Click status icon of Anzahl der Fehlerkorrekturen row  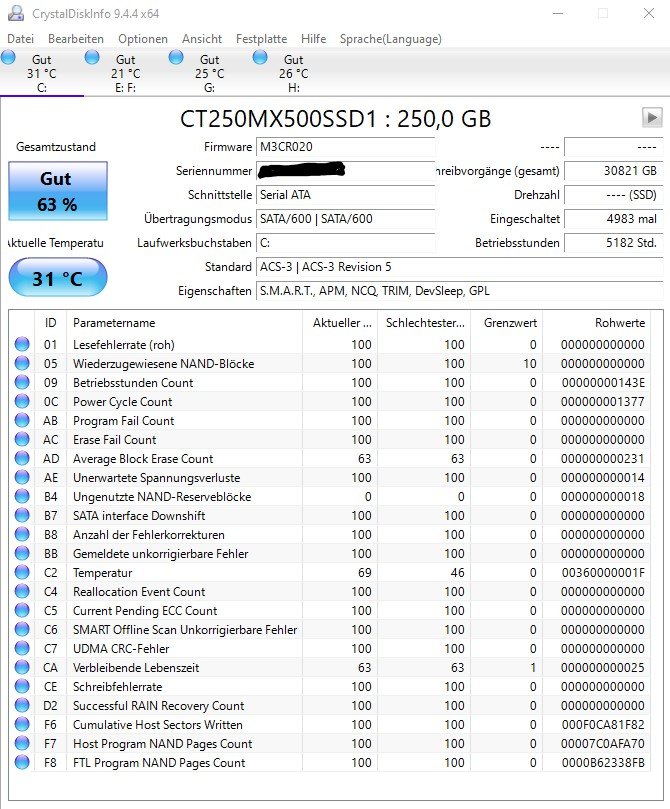22,534
